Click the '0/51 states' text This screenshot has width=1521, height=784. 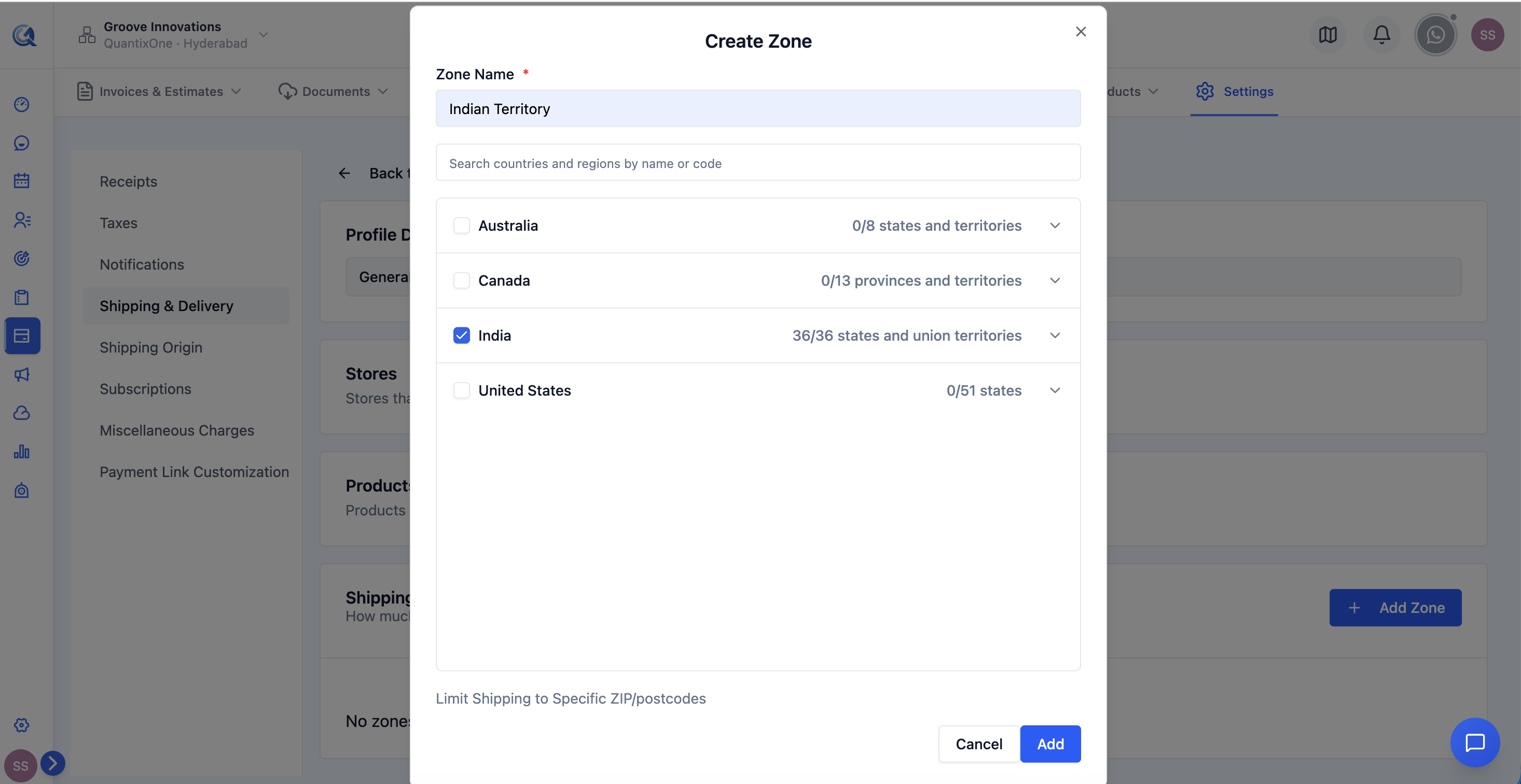pos(984,390)
